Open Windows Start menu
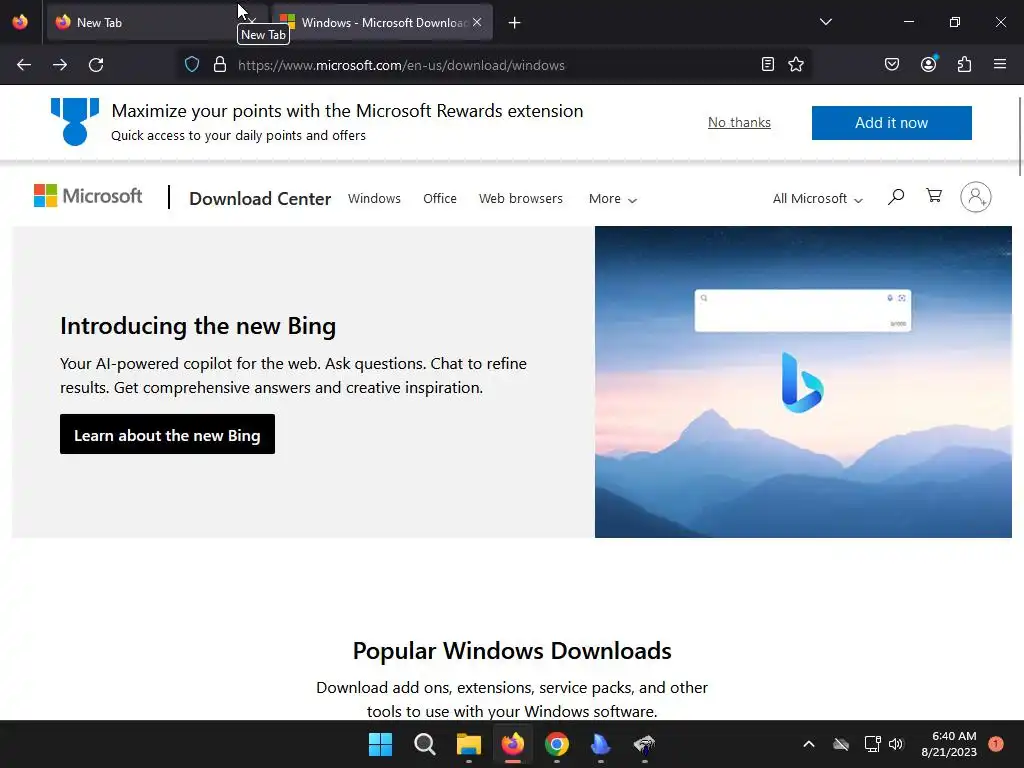The image size is (1024, 768). (x=381, y=744)
